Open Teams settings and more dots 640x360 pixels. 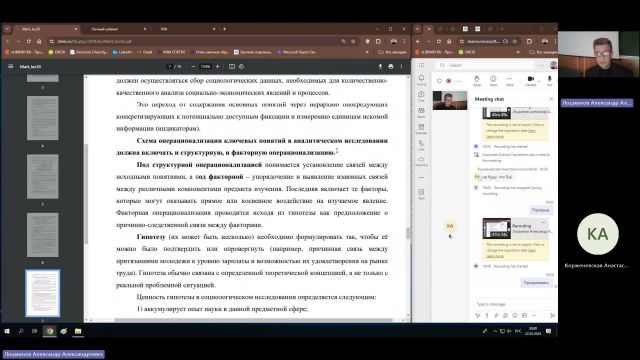click(542, 65)
